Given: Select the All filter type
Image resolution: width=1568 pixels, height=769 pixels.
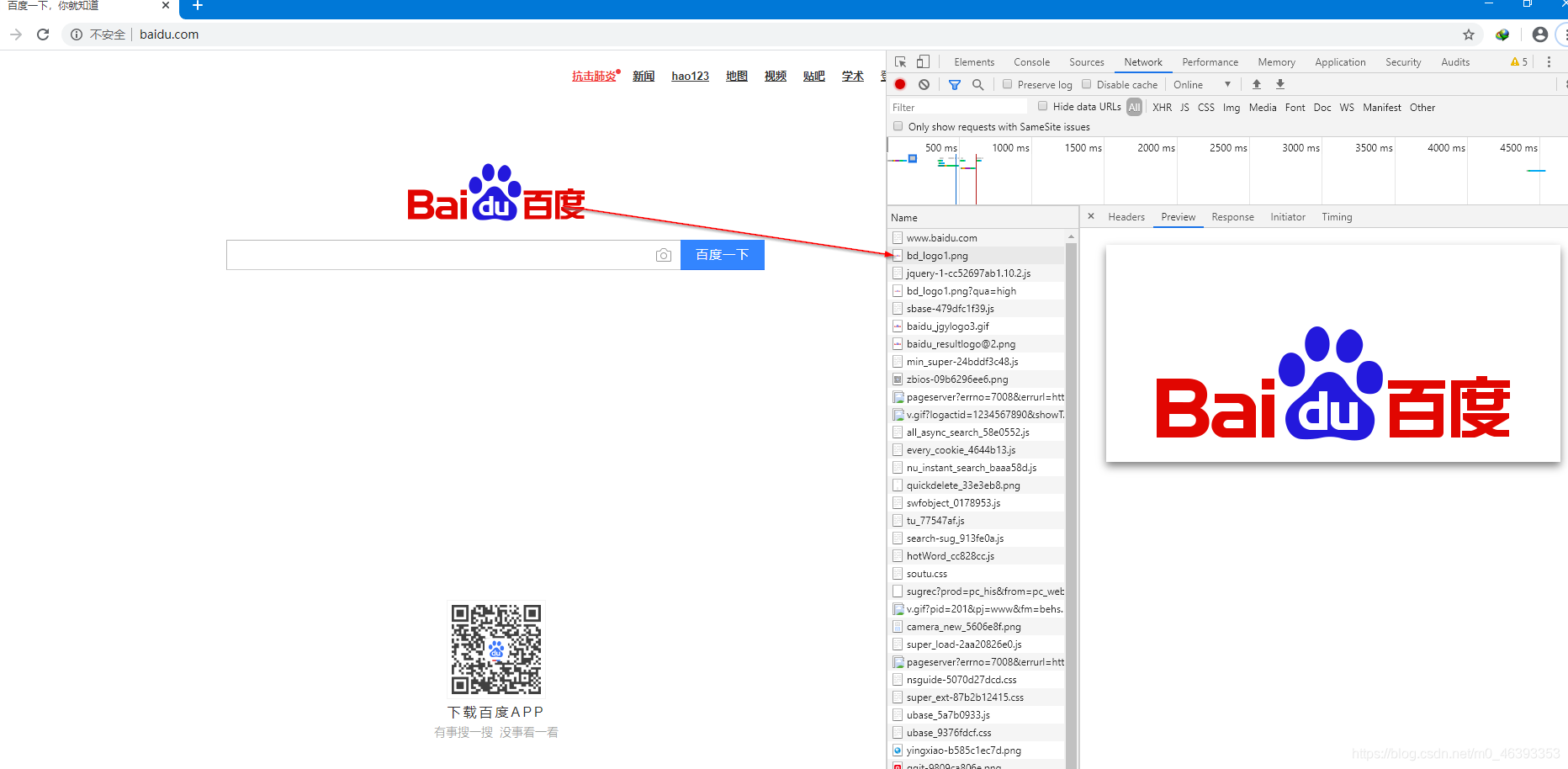Looking at the screenshot, I should click(1134, 107).
